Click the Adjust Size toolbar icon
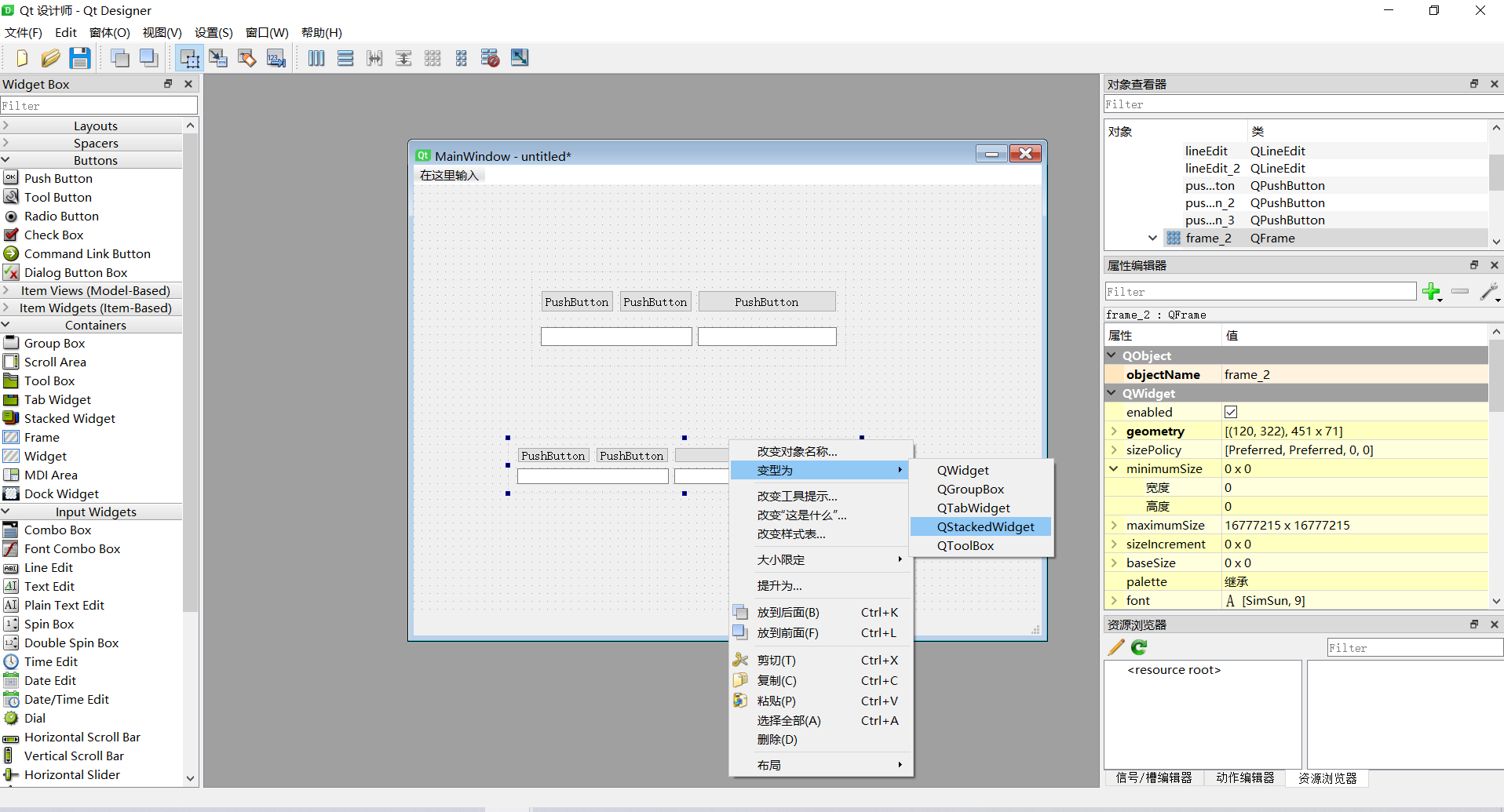The image size is (1504, 812). coord(520,58)
